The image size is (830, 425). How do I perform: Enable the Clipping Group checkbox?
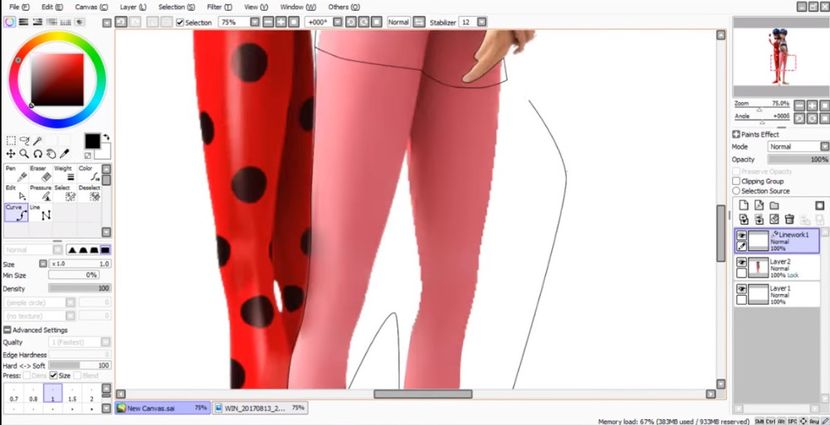pos(736,181)
